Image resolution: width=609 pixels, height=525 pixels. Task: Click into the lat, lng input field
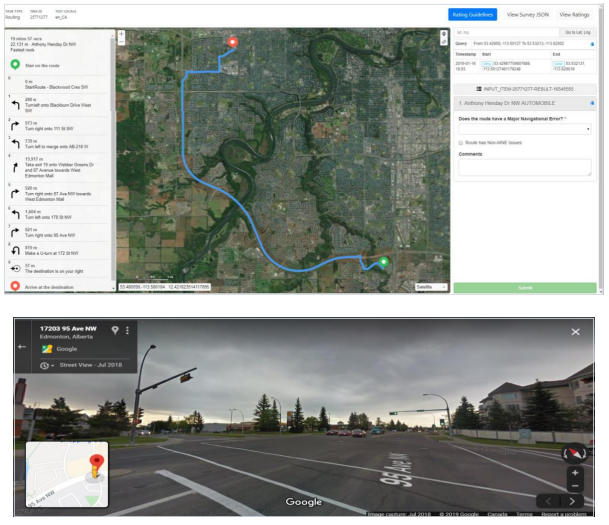[x=506, y=32]
